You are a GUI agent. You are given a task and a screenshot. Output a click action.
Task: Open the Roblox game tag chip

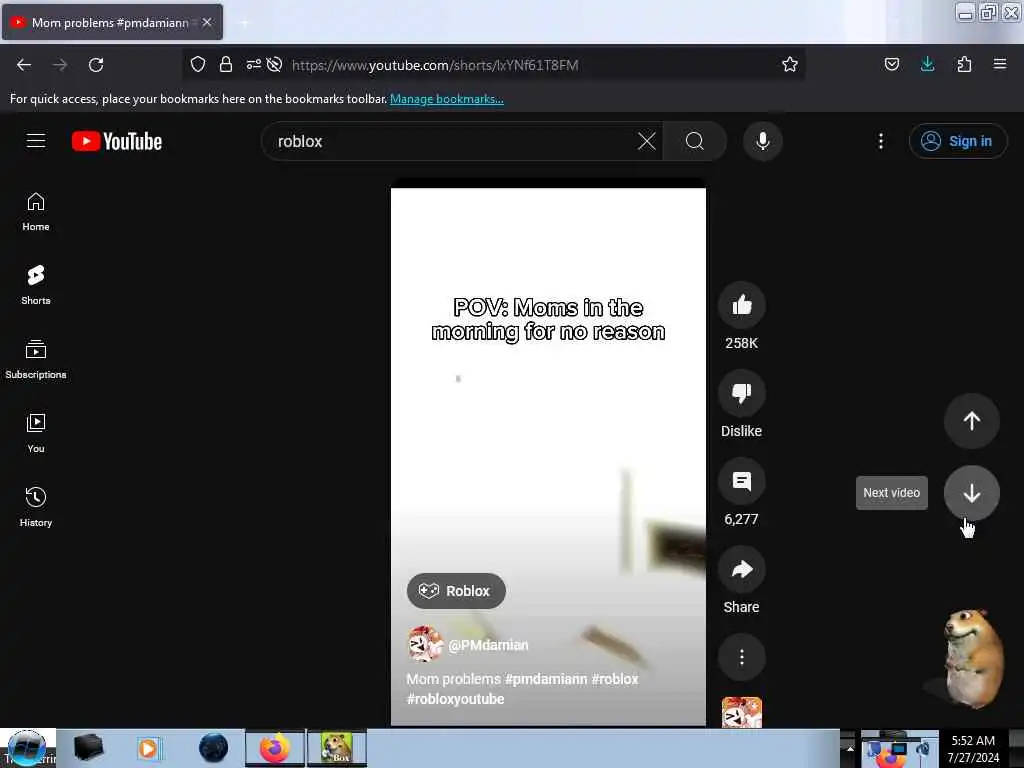[456, 591]
